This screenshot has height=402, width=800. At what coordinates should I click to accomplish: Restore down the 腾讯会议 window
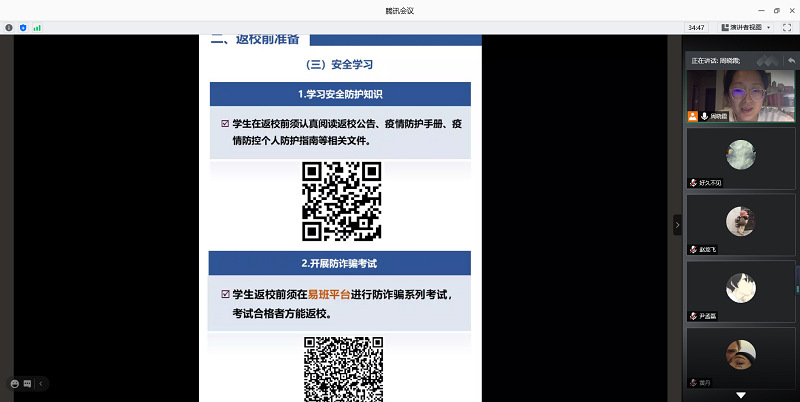pos(777,11)
